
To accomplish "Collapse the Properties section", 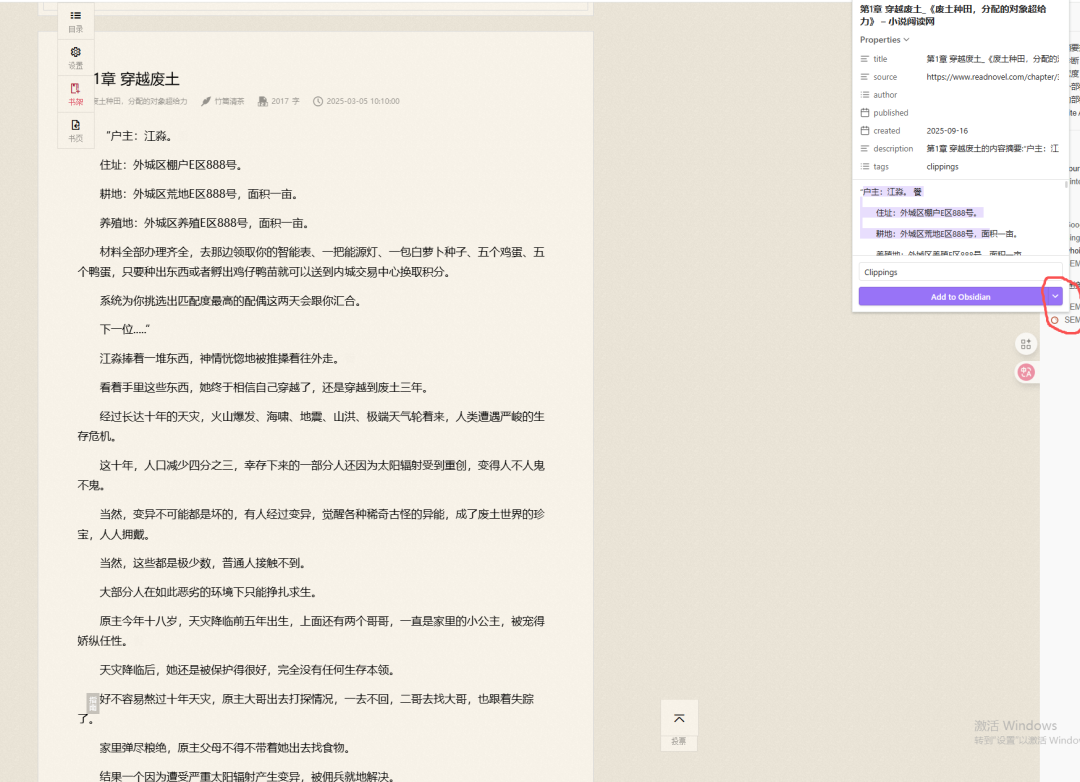I will pyautogui.click(x=884, y=40).
